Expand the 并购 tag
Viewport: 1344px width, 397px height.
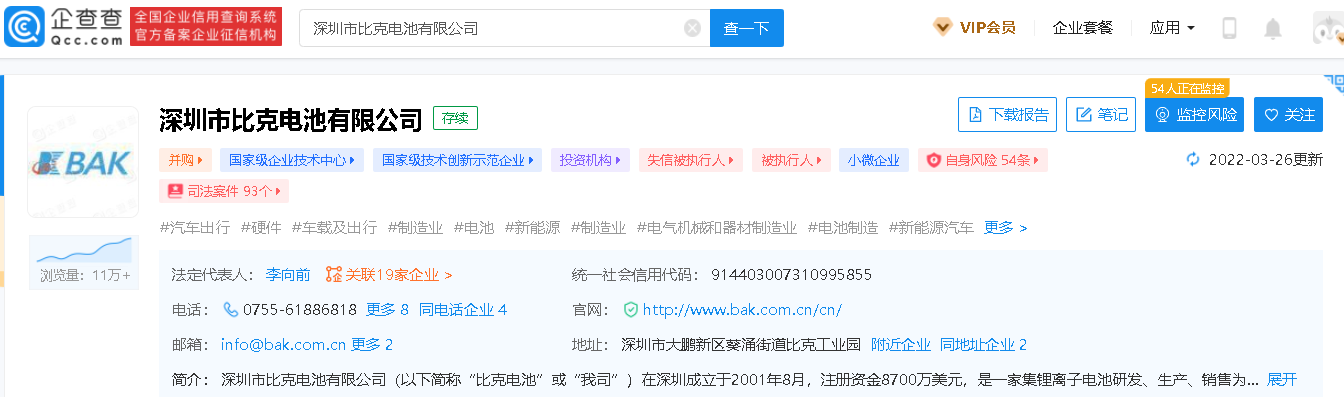click(185, 160)
